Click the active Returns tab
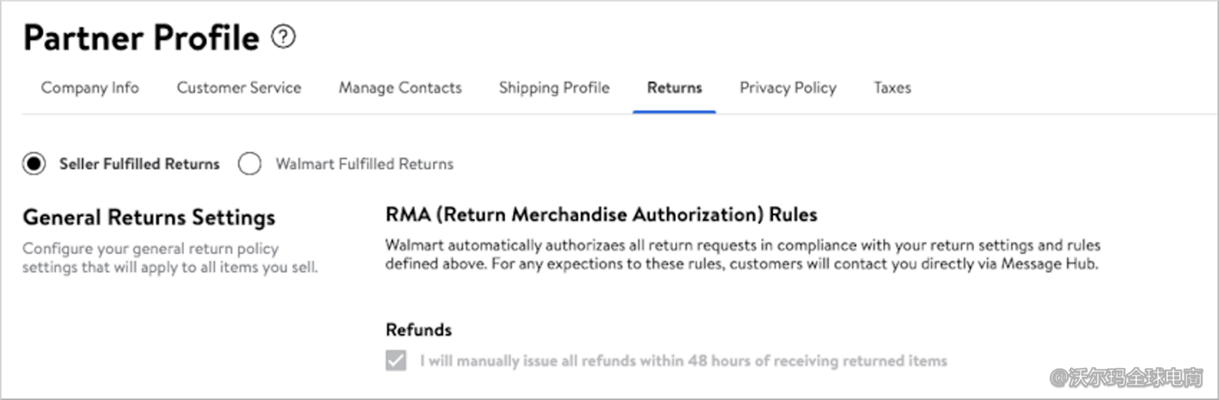This screenshot has height=400, width=1219. pyautogui.click(x=674, y=88)
